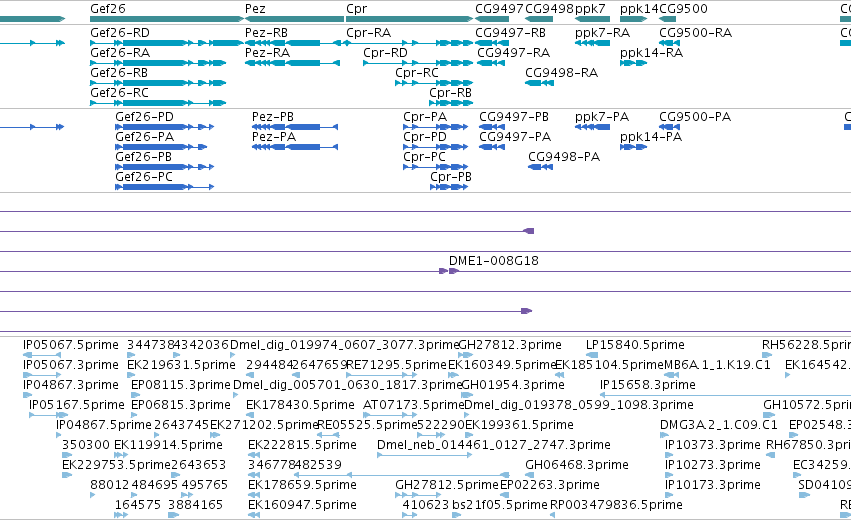The image size is (851, 520).
Task: Select the GH06468.3prime EST label
Action: (576, 465)
